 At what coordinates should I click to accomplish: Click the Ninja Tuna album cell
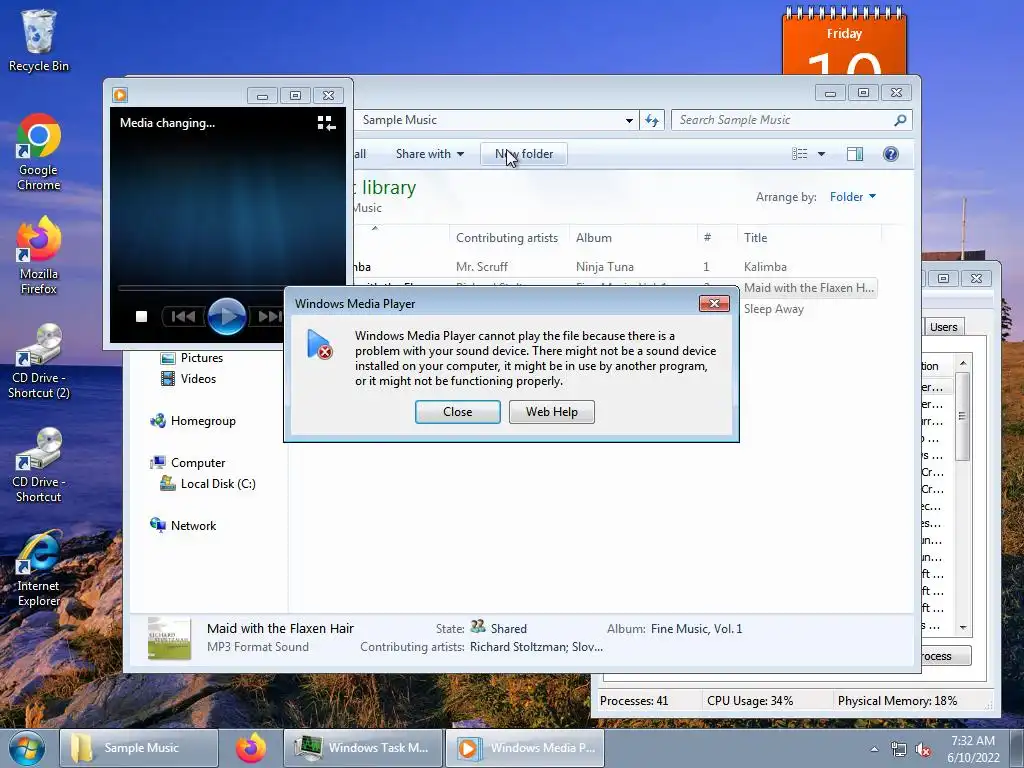605,267
